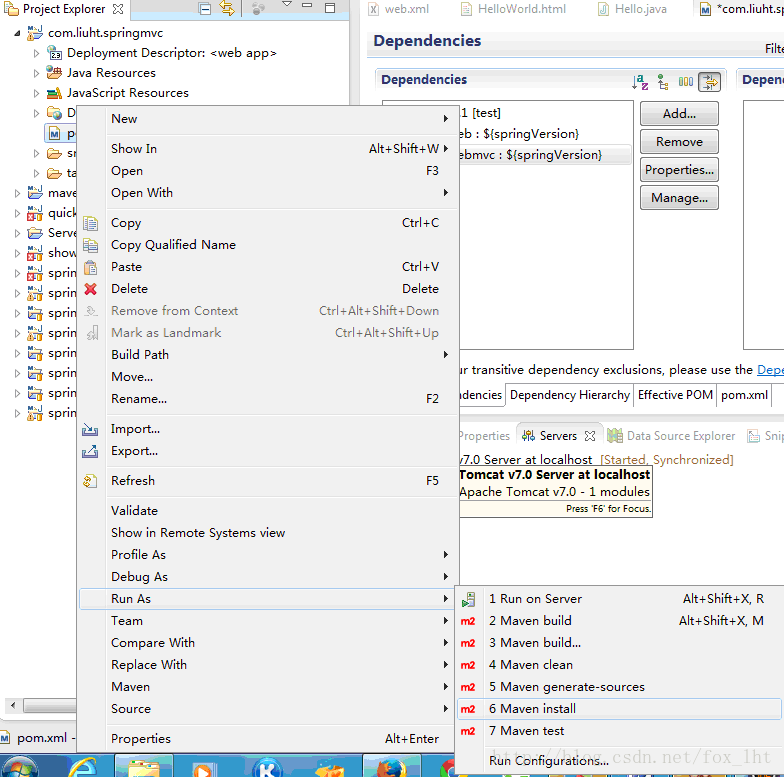Viewport: 784px width, 777px height.
Task: Click the red Delete X icon
Action: tap(90, 289)
